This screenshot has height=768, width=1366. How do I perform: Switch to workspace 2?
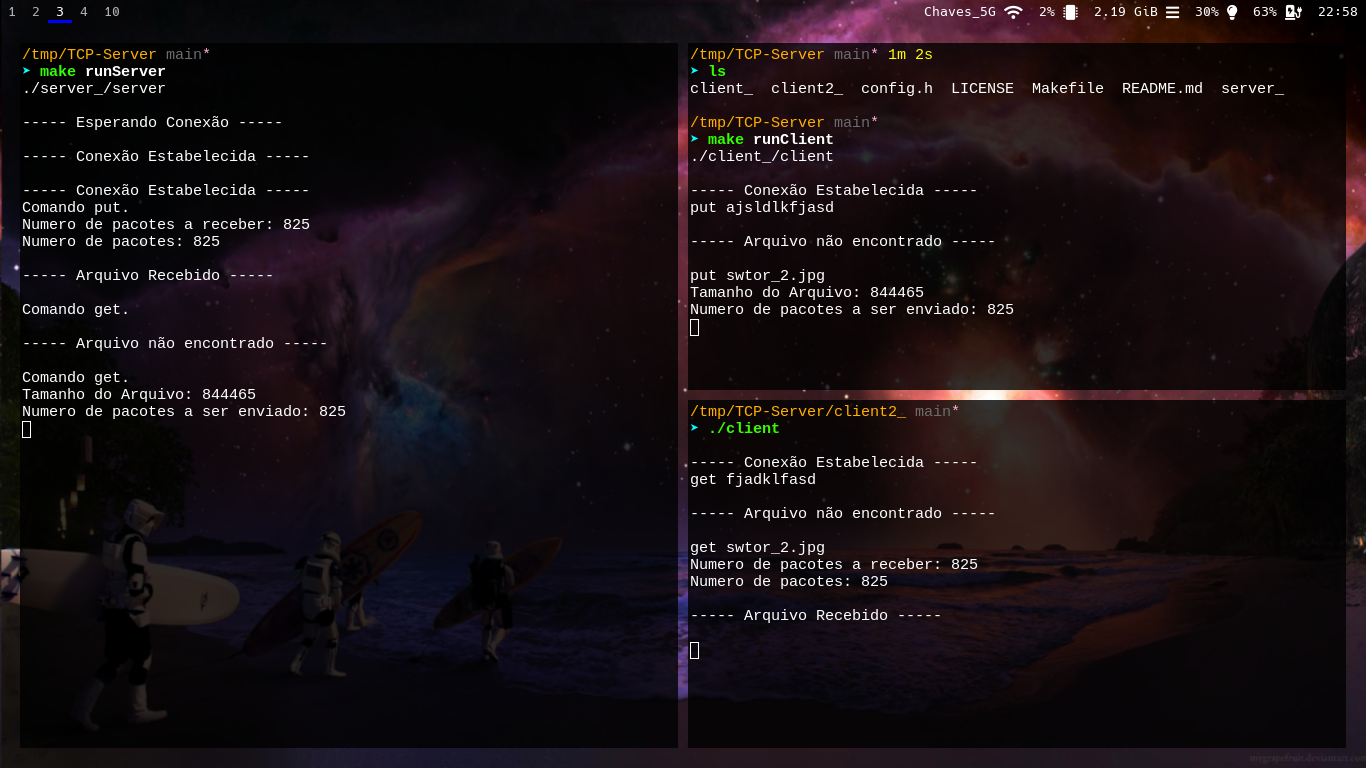click(x=35, y=12)
